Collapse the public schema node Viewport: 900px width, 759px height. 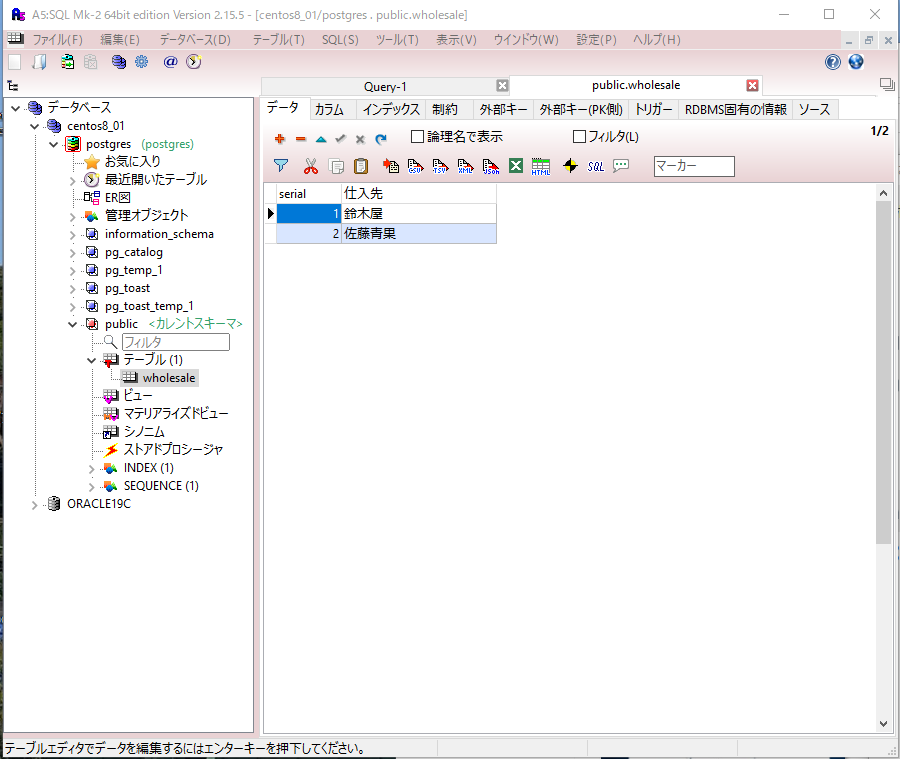73,324
